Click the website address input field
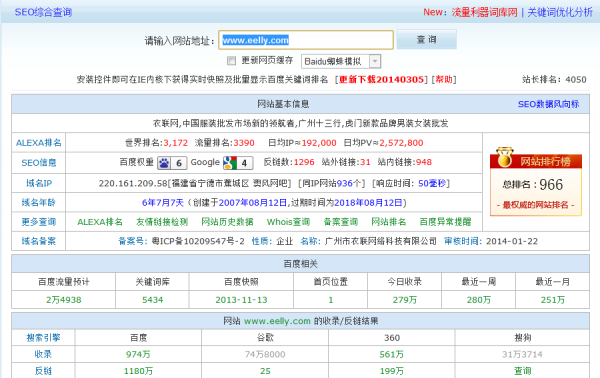 pyautogui.click(x=306, y=40)
